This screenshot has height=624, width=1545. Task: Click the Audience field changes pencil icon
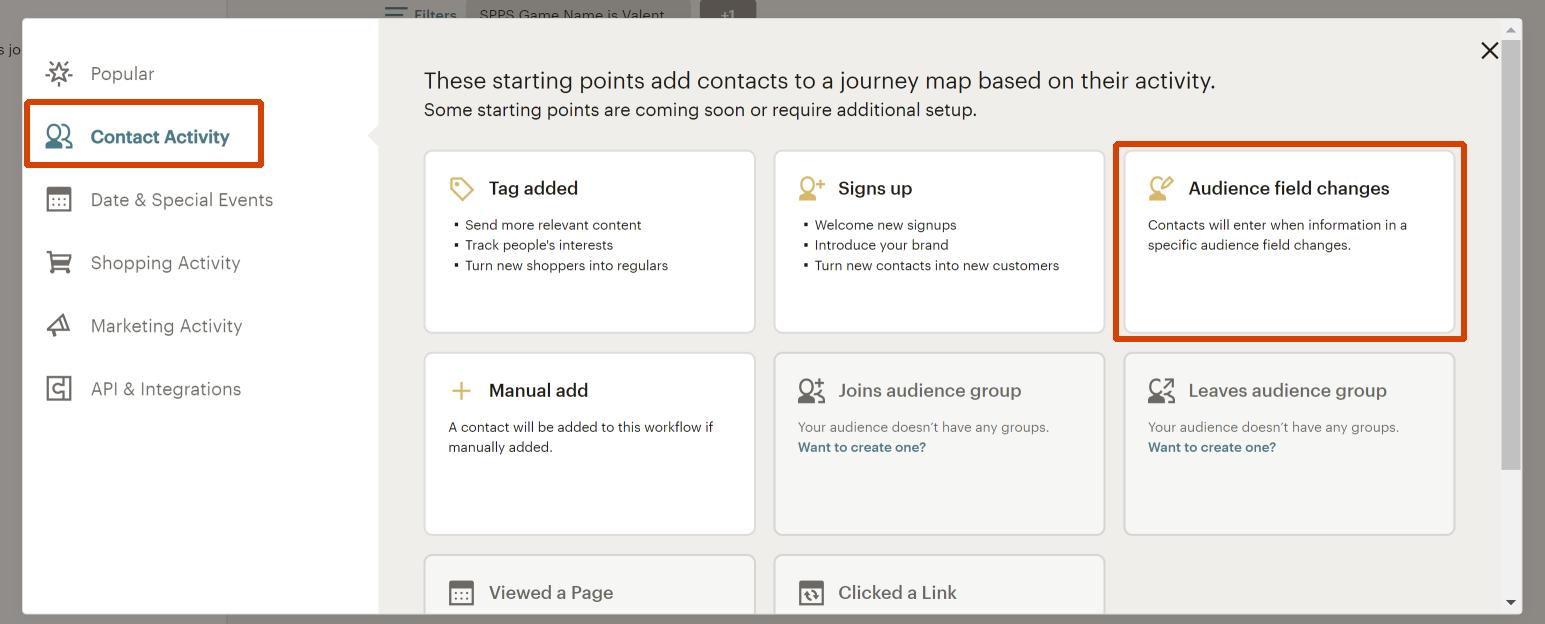[1161, 188]
